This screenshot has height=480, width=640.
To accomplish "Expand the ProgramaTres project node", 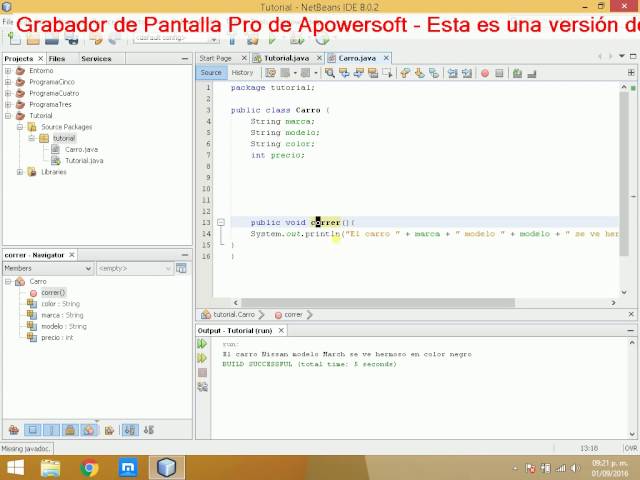I will [8, 104].
